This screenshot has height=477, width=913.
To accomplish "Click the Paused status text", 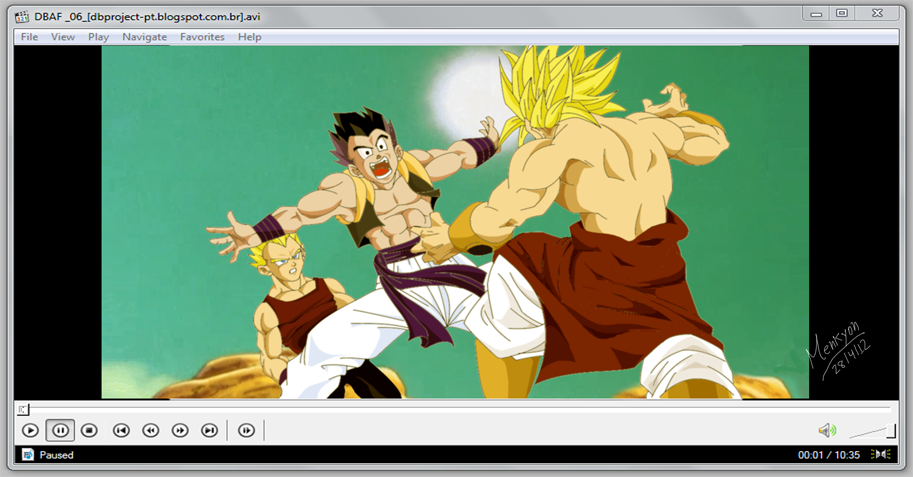I will (x=56, y=455).
